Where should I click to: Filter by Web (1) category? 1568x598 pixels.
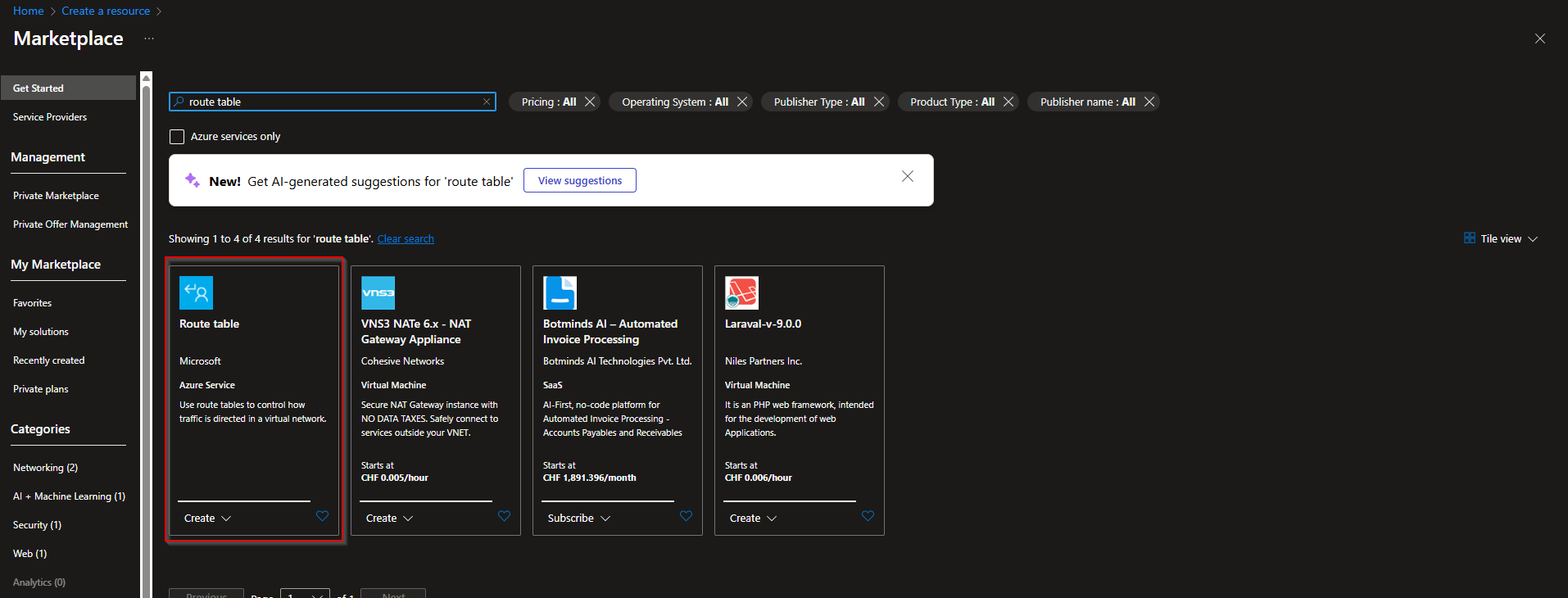29,554
